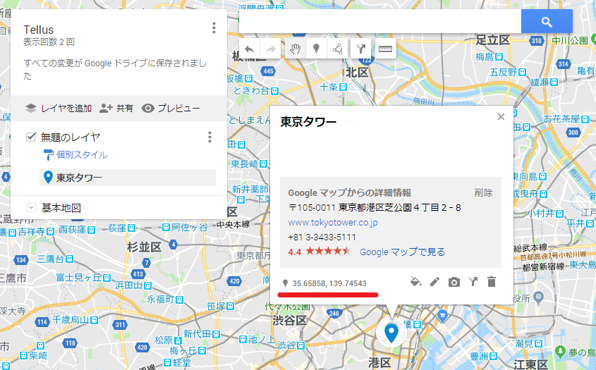Open the Tellus map options menu

[x=214, y=28]
